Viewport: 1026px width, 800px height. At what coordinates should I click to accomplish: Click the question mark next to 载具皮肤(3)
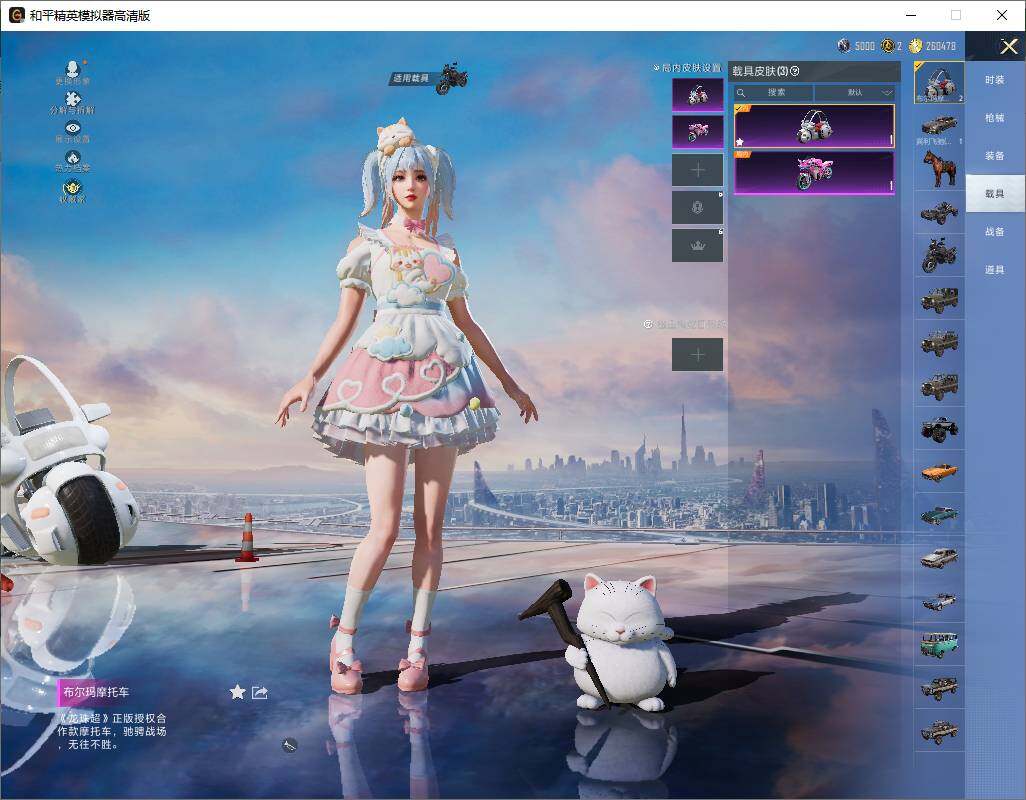coord(795,71)
